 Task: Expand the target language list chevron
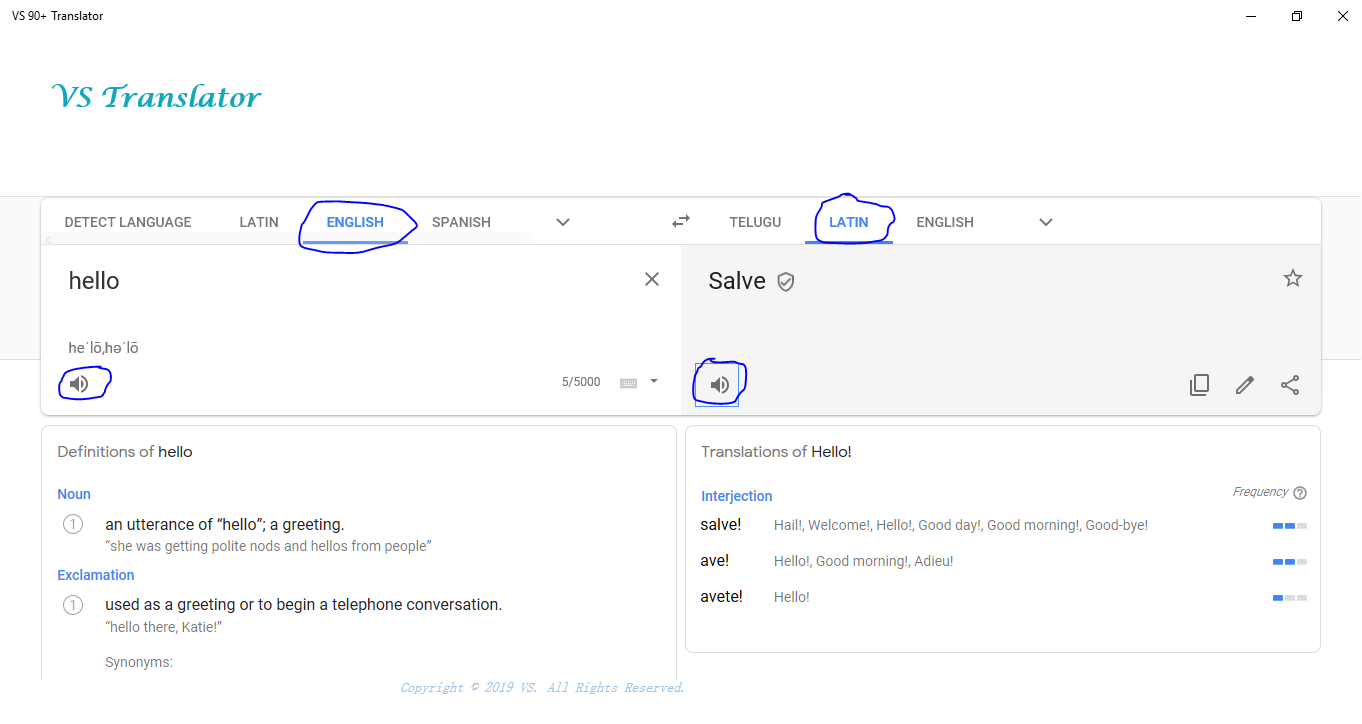coord(1046,222)
